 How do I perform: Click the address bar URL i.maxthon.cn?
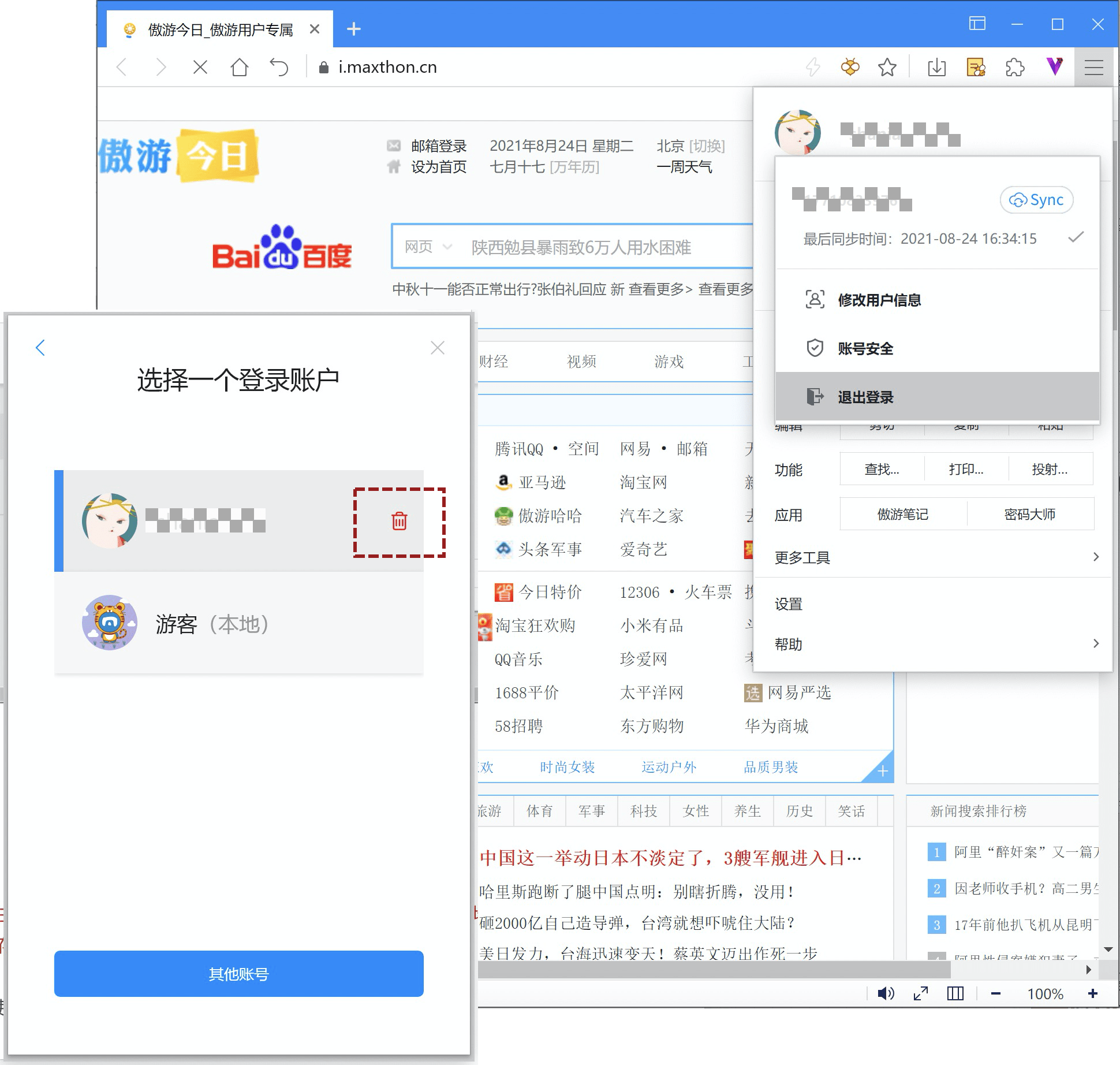click(387, 68)
